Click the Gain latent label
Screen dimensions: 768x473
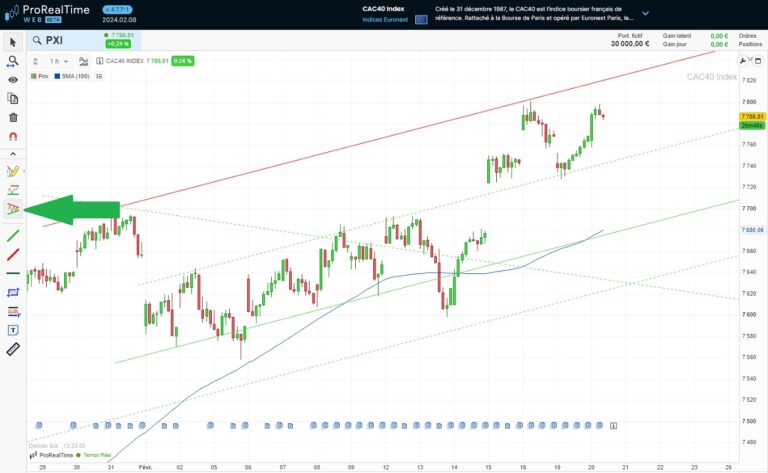677,36
